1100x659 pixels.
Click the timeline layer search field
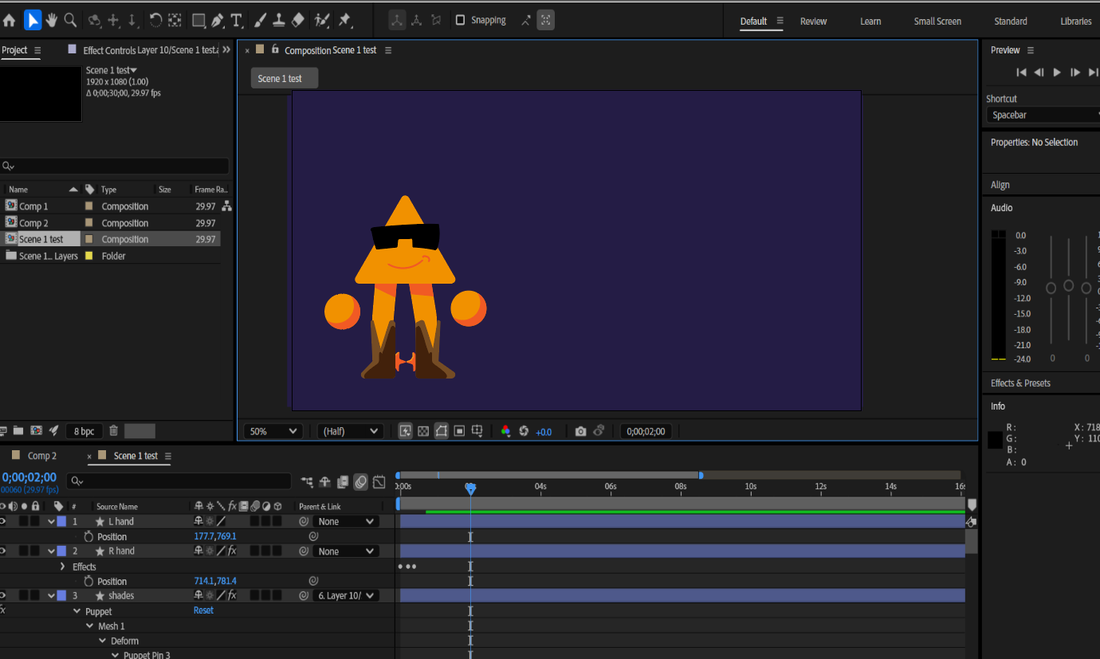tap(179, 481)
